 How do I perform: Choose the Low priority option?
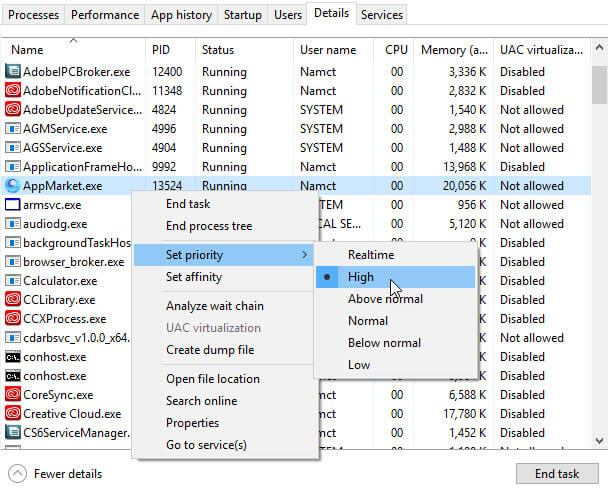point(359,365)
